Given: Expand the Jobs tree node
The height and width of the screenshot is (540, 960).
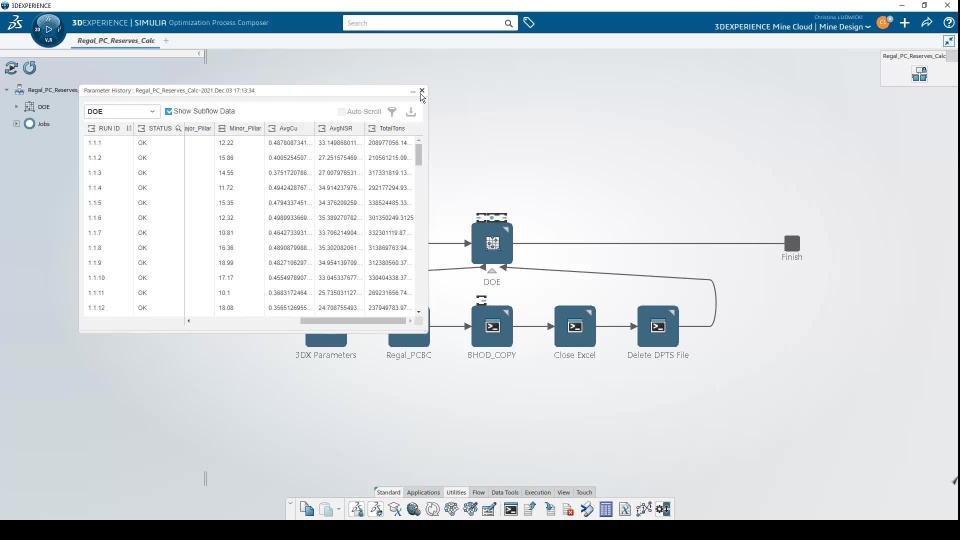Looking at the screenshot, I should pyautogui.click(x=17, y=124).
